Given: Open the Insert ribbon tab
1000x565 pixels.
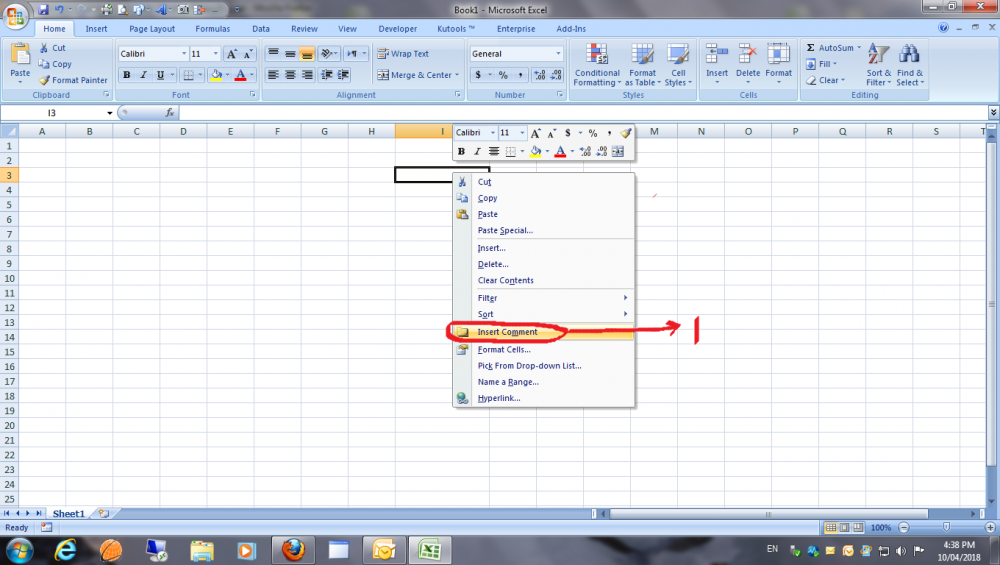Looking at the screenshot, I should (96, 29).
